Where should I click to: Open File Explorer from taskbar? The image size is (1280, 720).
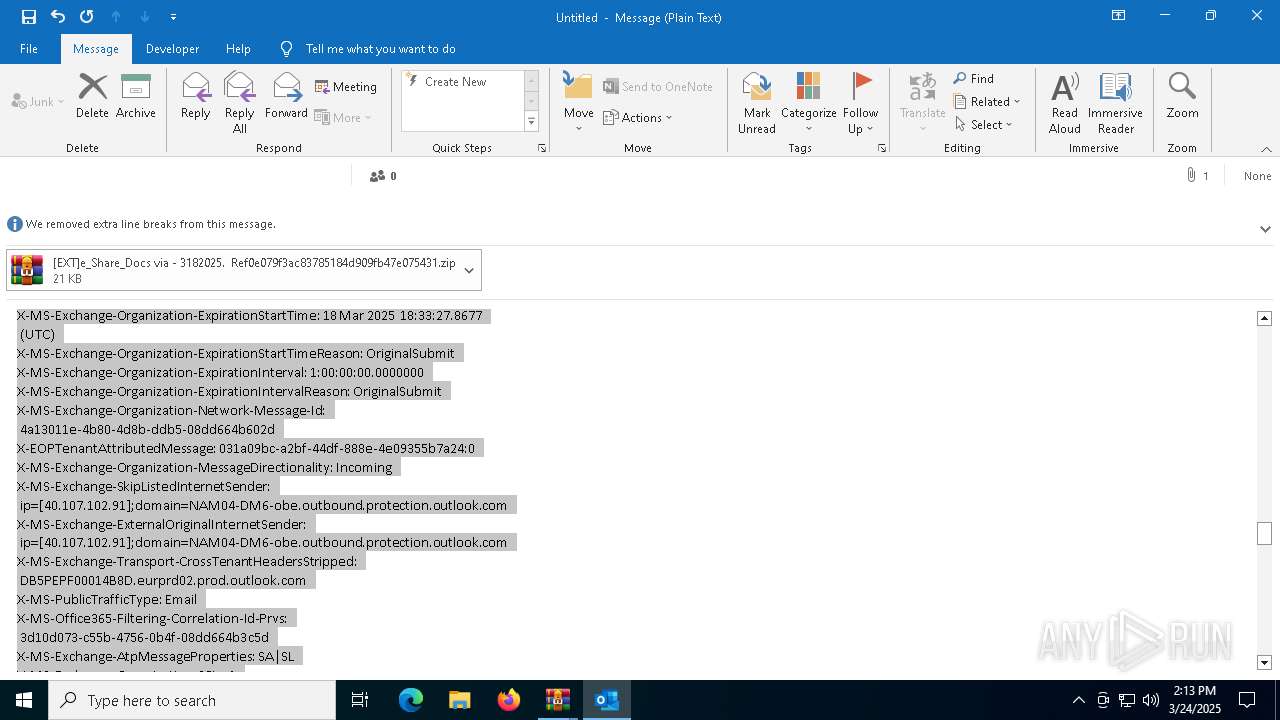coord(459,700)
